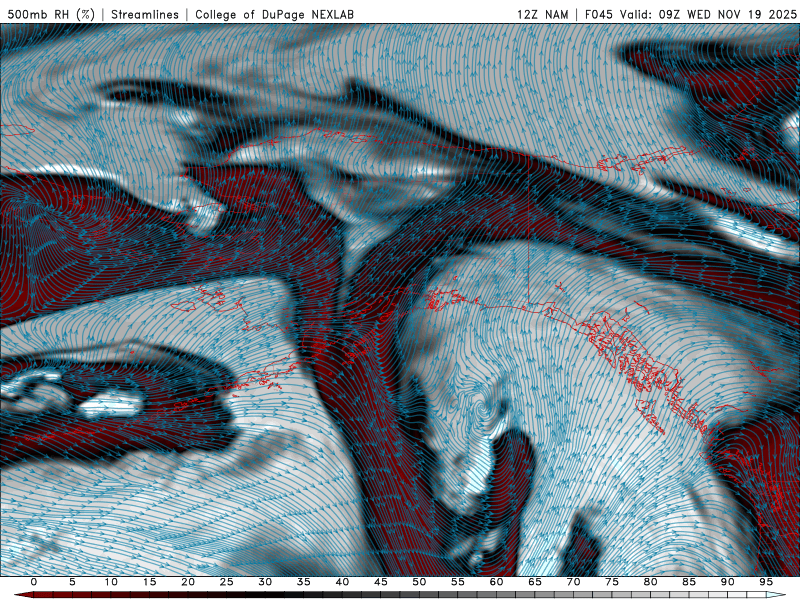Viewport: 800px width, 600px height.
Task: Click the '25' value on color scale
Action: (x=227, y=582)
